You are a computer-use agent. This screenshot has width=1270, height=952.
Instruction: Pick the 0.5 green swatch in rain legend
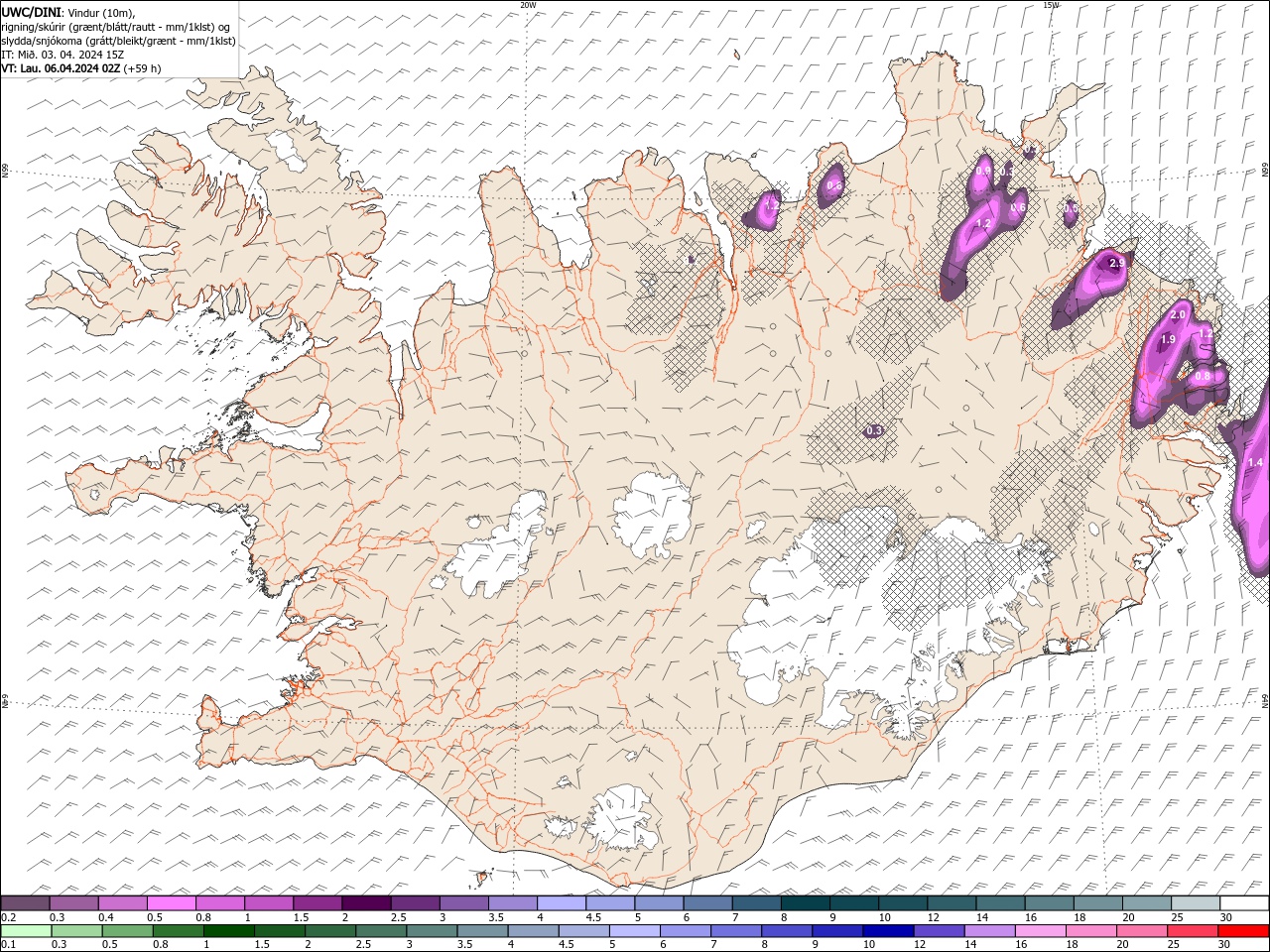tap(126, 930)
